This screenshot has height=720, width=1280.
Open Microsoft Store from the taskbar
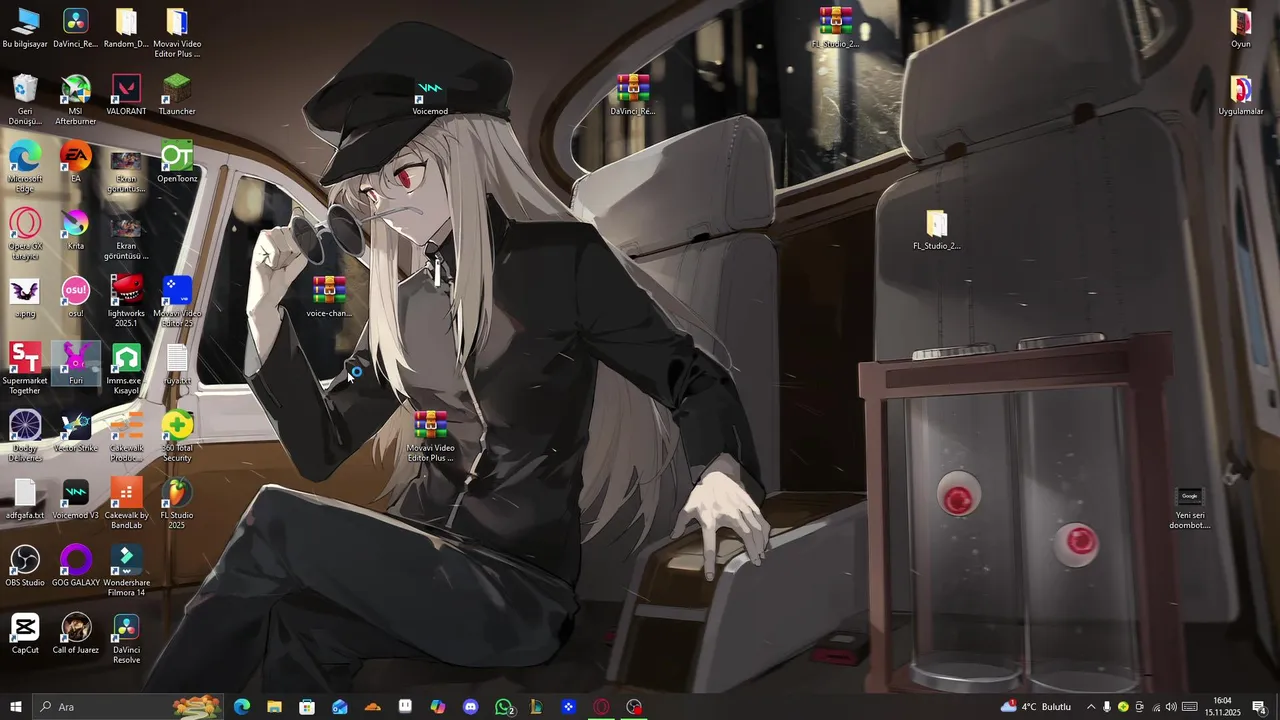(307, 707)
